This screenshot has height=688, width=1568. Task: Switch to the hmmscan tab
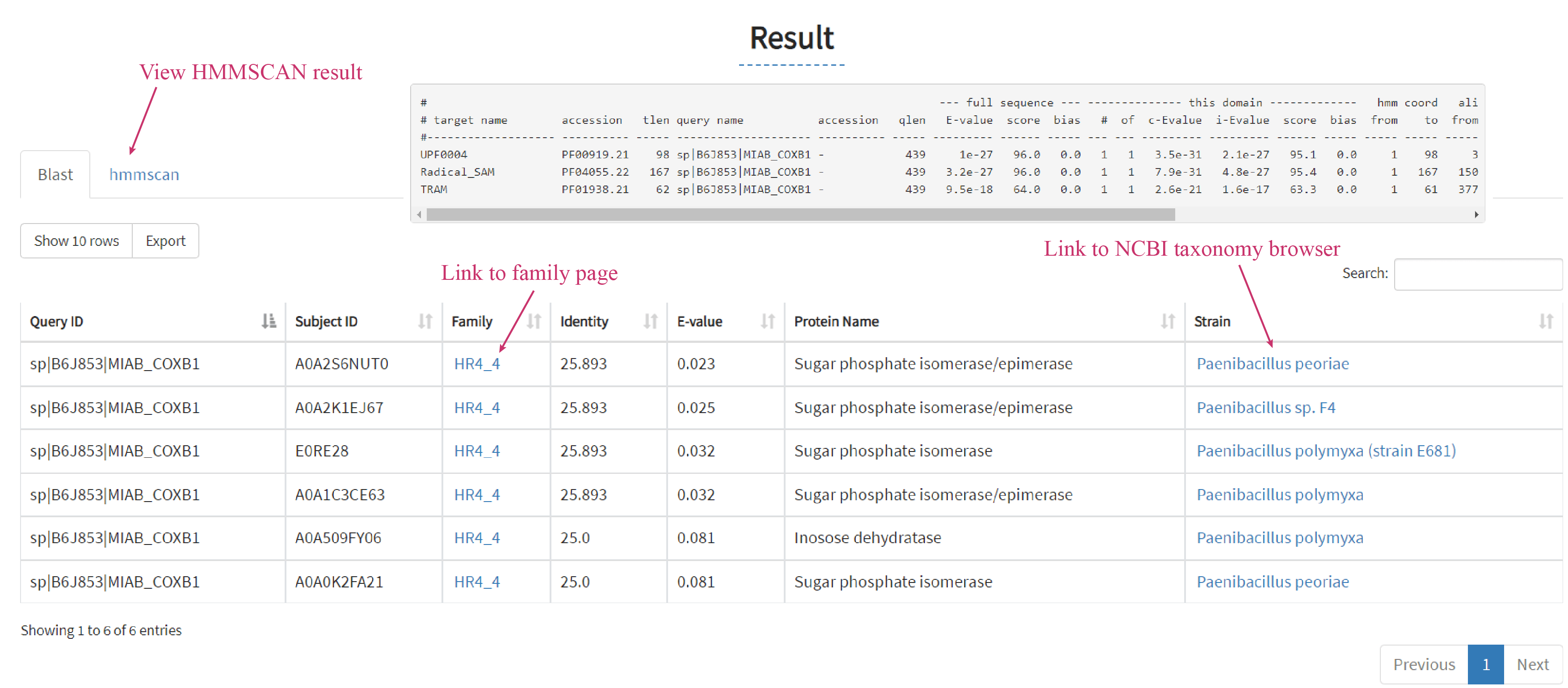(144, 175)
